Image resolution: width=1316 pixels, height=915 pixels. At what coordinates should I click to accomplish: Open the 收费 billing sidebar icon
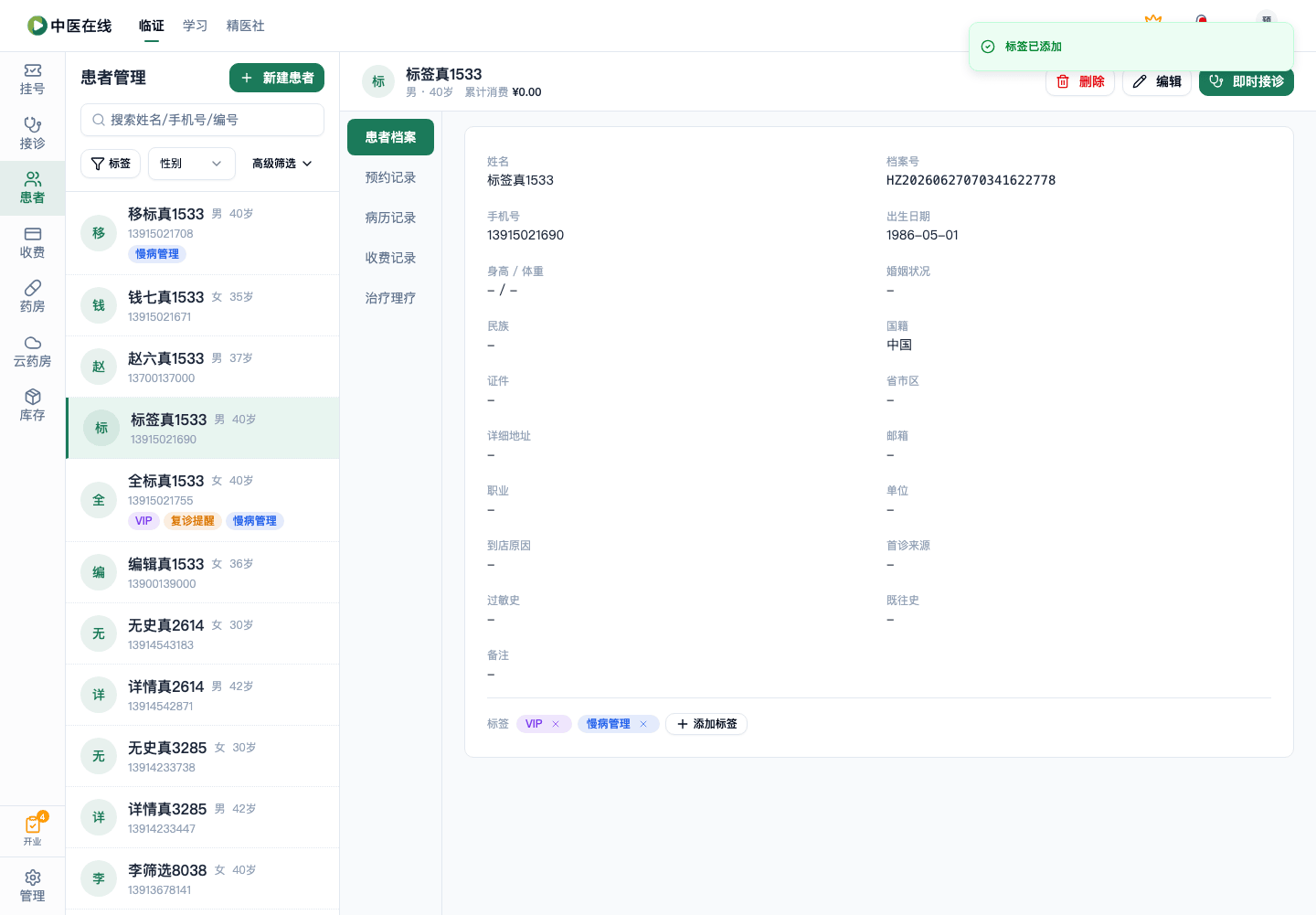point(32,242)
